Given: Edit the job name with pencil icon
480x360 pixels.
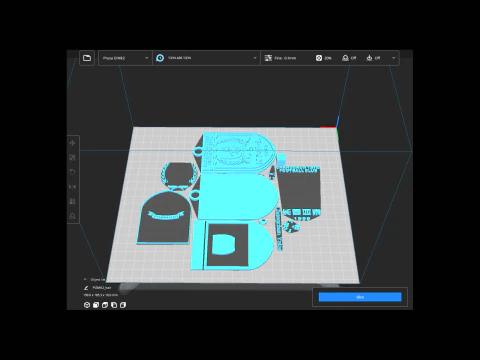Looking at the screenshot, I should (x=86, y=288).
